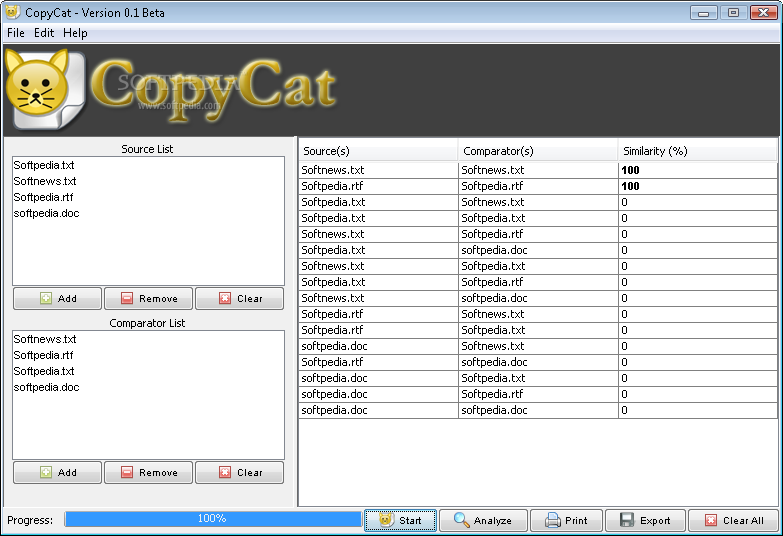Image resolution: width=783 pixels, height=536 pixels.
Task: Sort by the Similarity (%) column header
Action: tap(698, 151)
